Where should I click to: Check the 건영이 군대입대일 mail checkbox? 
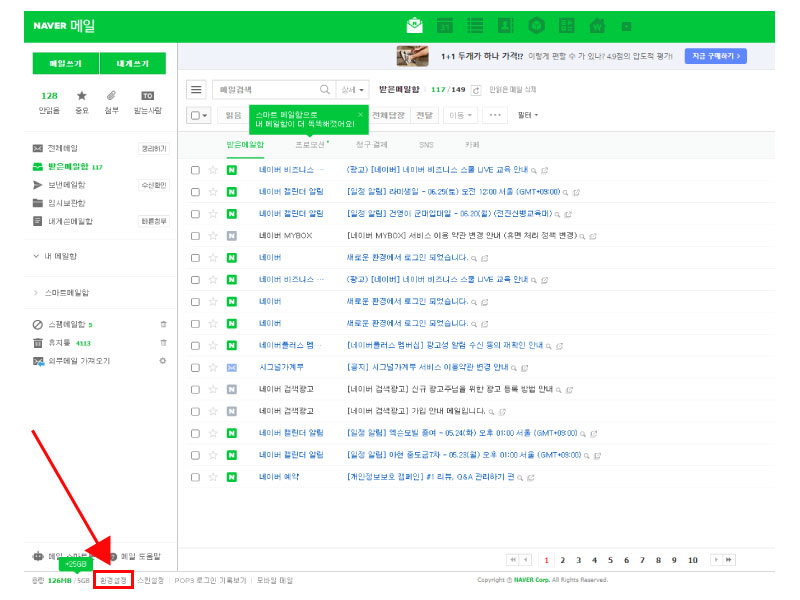pos(195,214)
